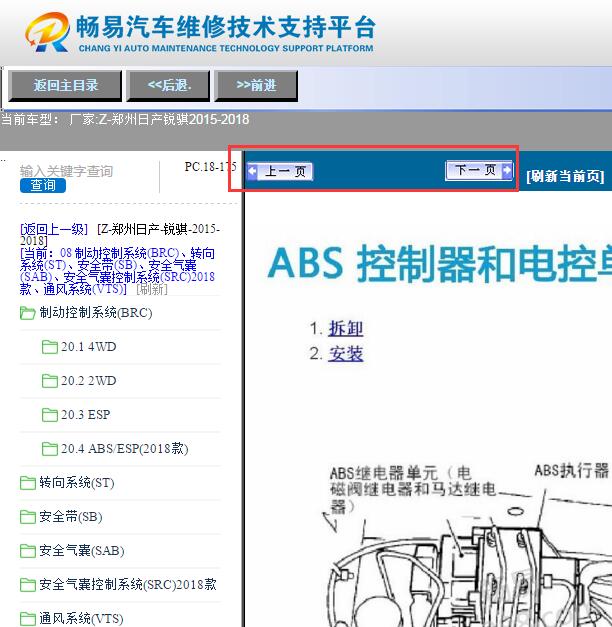Click the PC.18-175 page code text

click(x=210, y=167)
